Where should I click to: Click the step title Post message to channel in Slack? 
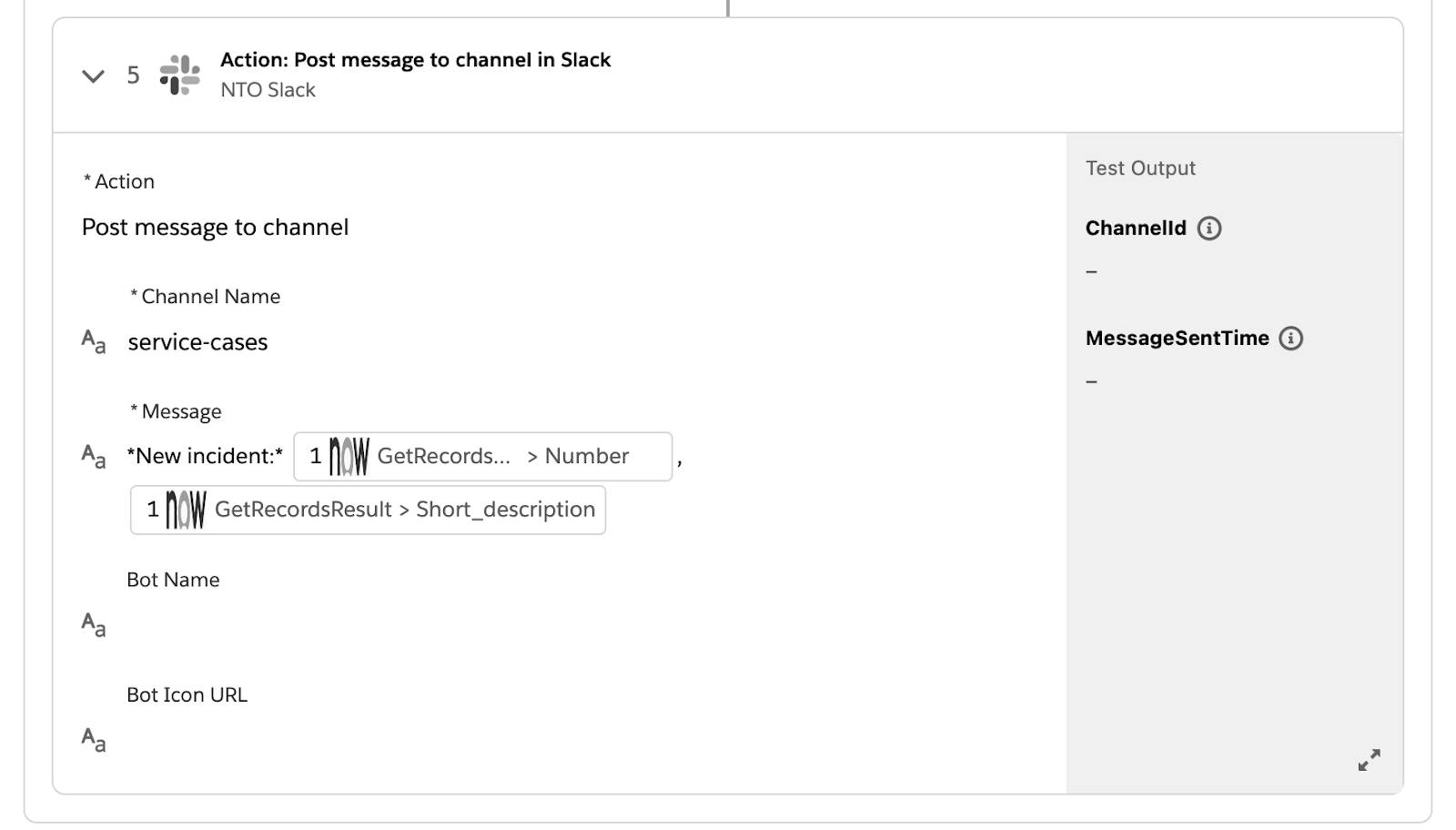point(415,60)
